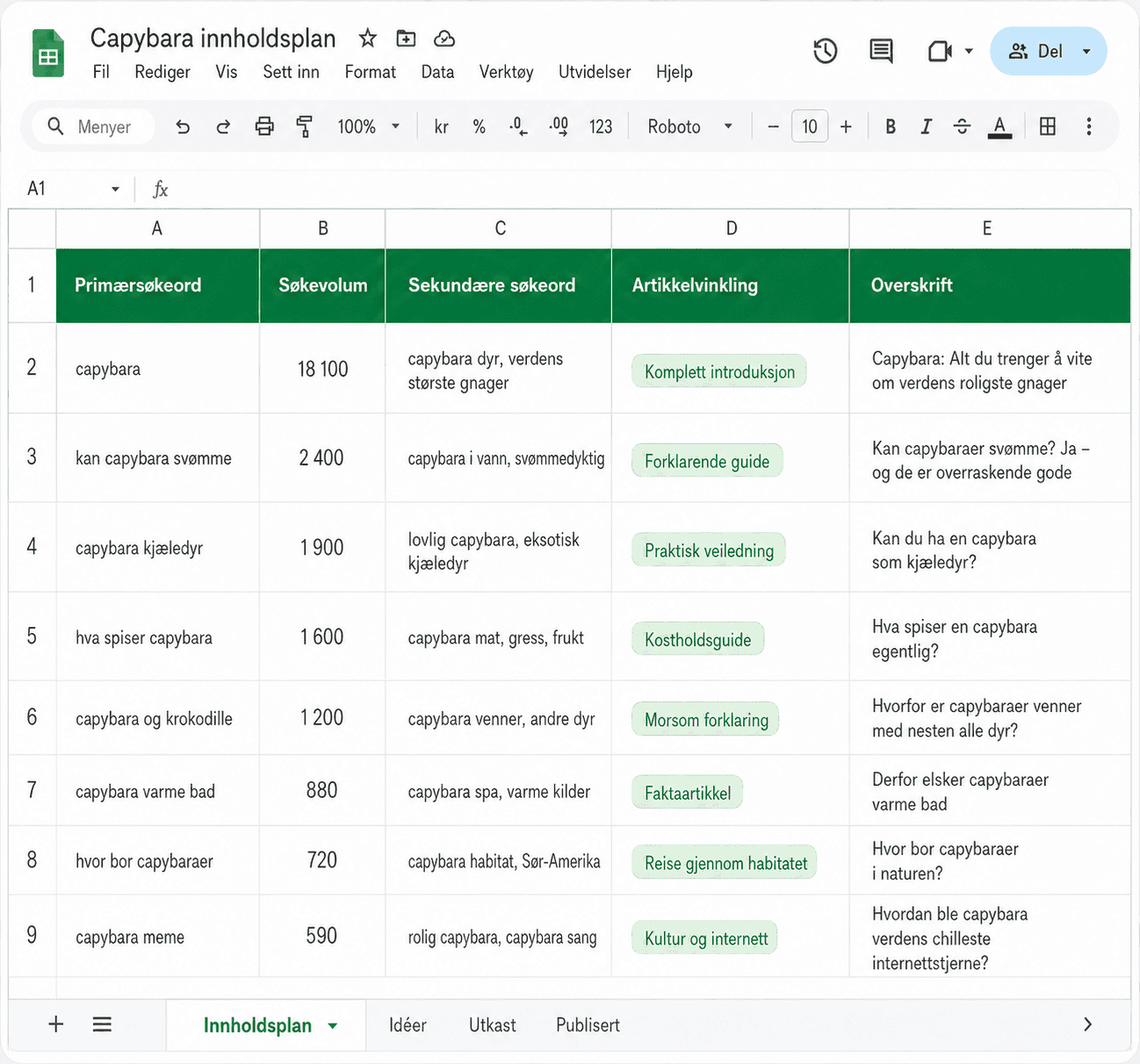1140x1064 pixels.
Task: Toggle strikethrough formatting
Action: click(962, 126)
